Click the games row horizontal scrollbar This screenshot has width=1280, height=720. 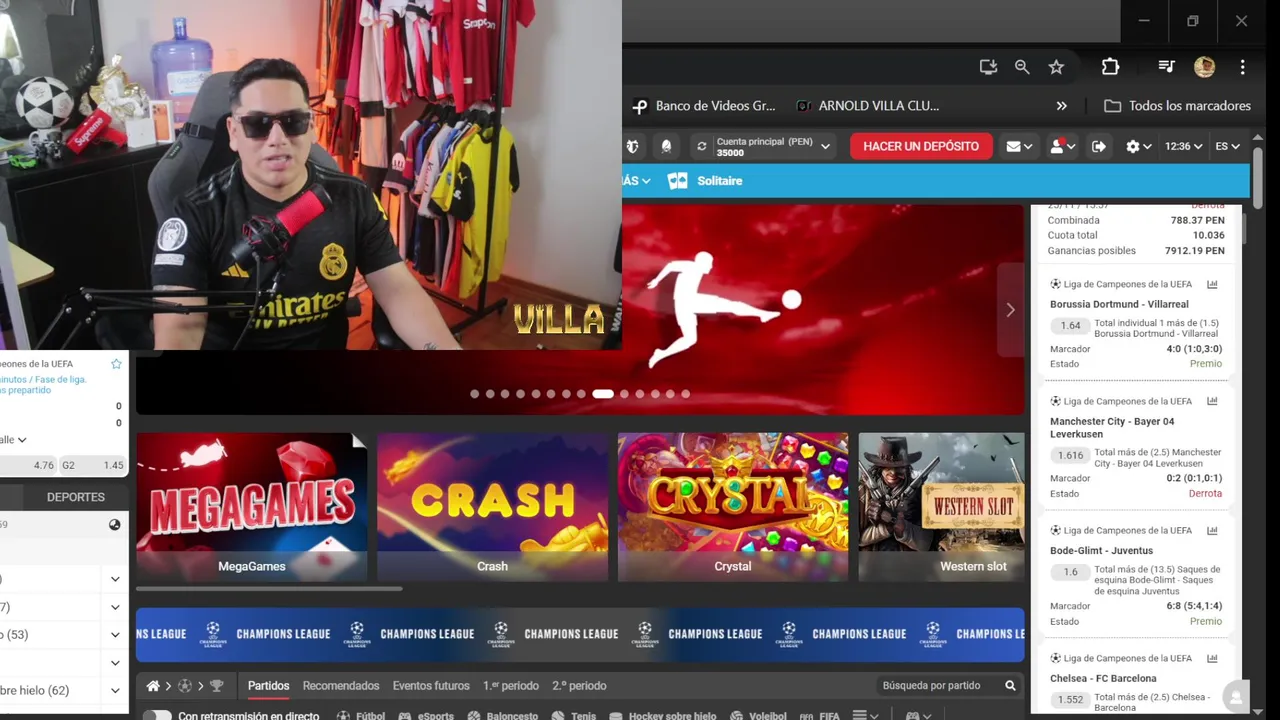[269, 589]
